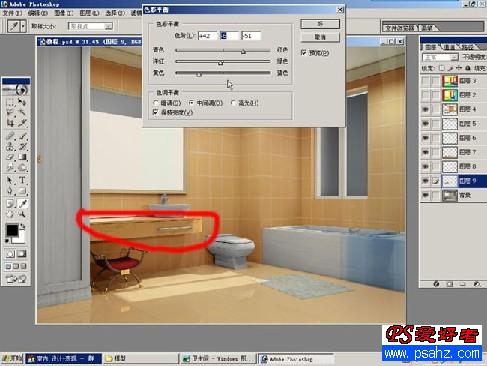The image size is (487, 366).
Task: Open 模型 folder in taskbar
Action: [x=141, y=359]
